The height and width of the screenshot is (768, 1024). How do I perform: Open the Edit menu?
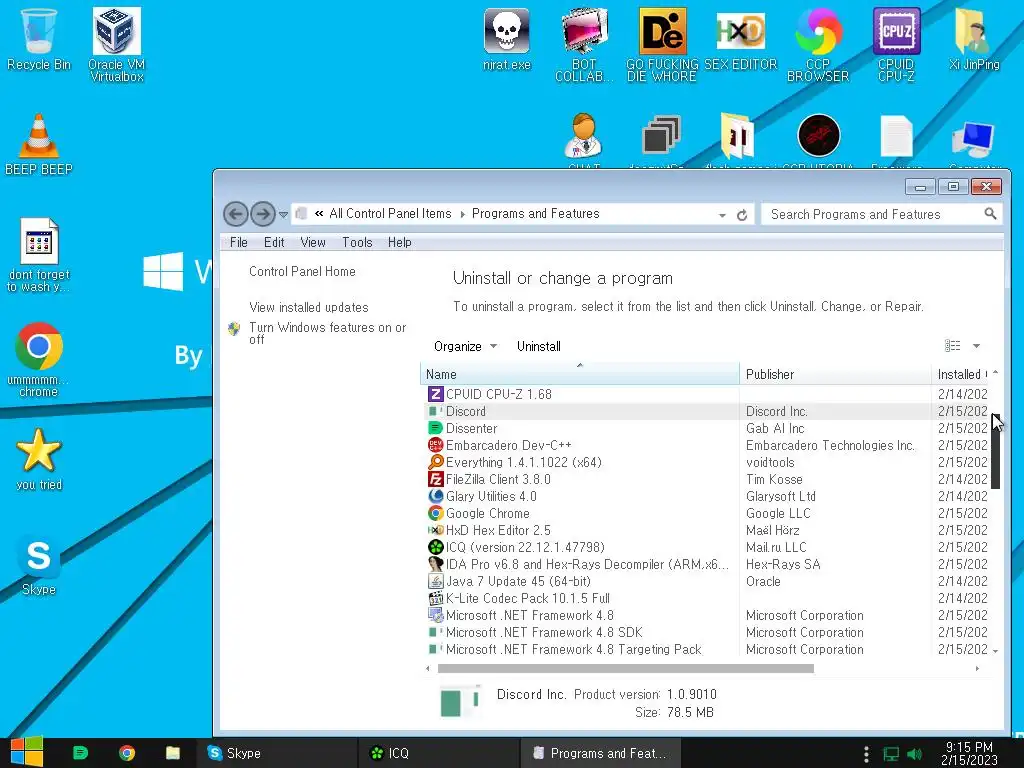click(x=274, y=242)
